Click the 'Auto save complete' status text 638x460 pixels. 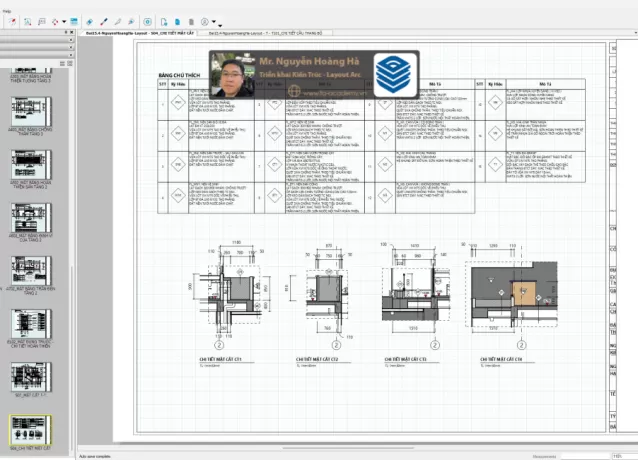(x=95, y=456)
